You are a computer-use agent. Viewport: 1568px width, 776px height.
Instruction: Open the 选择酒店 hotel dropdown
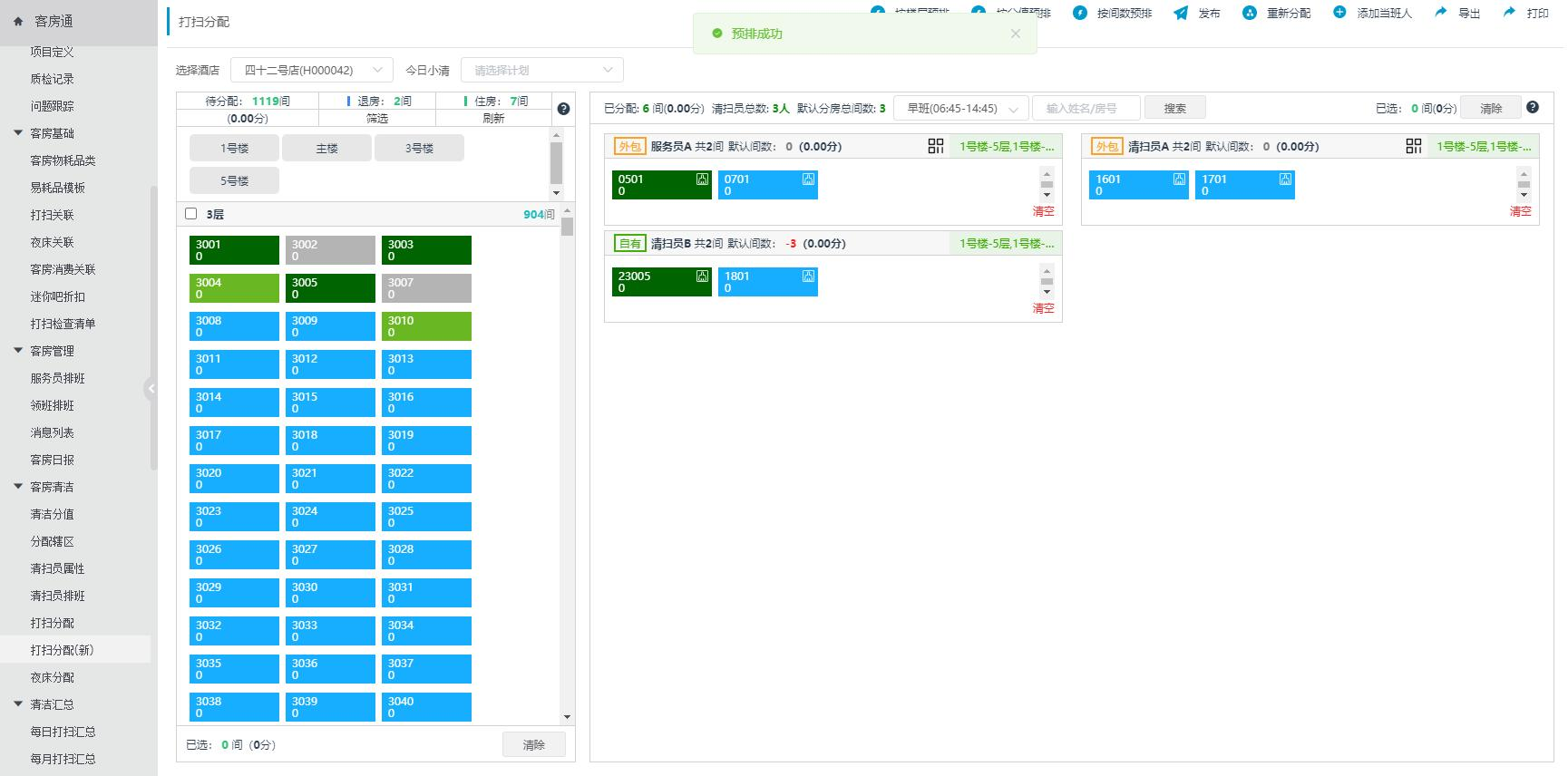click(x=312, y=70)
